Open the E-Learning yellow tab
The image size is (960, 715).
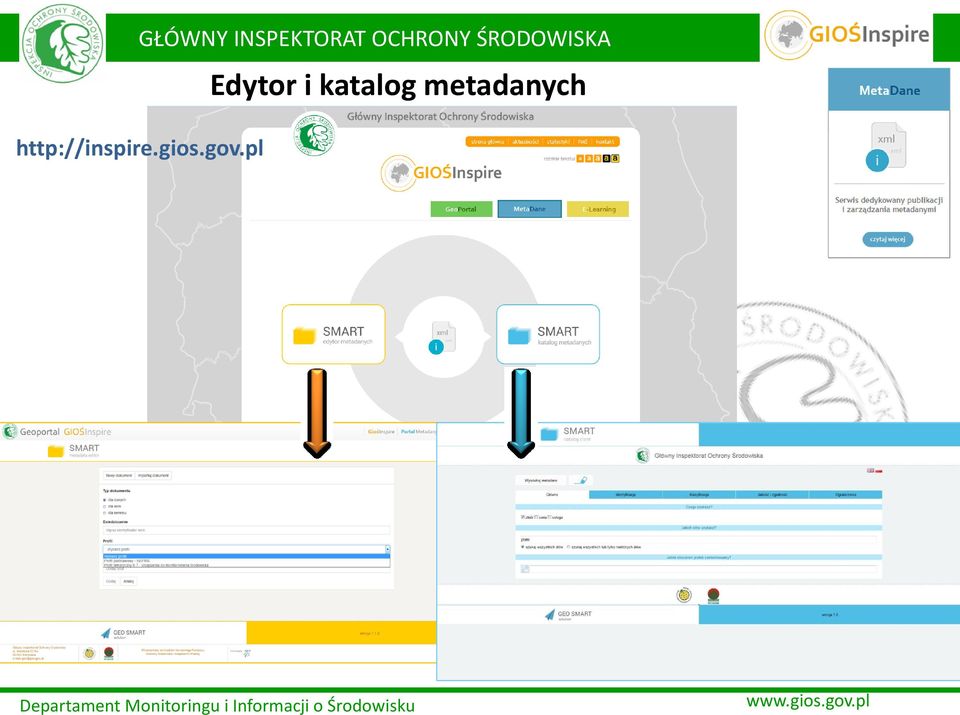[x=598, y=209]
